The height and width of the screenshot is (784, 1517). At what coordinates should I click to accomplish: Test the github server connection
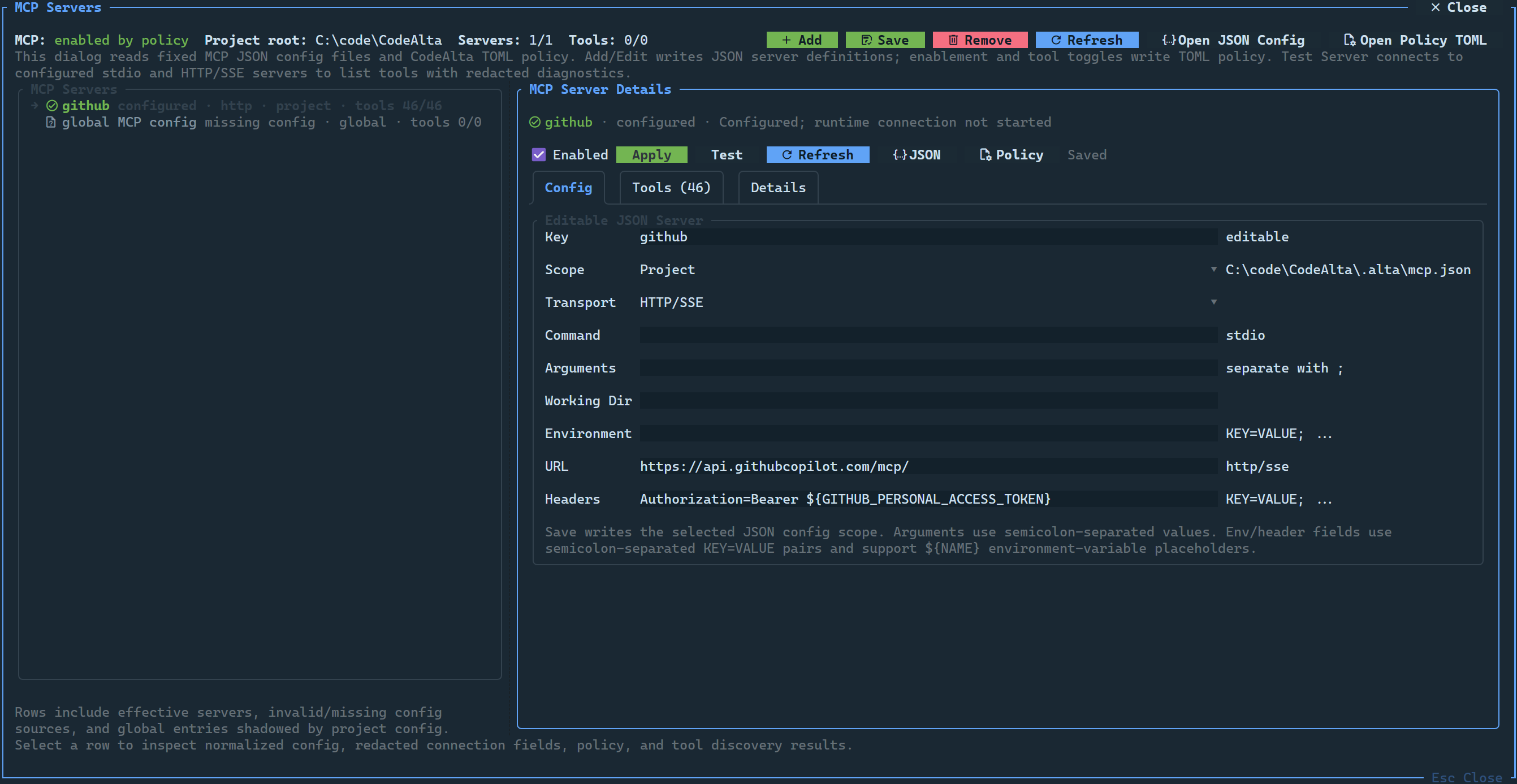tap(727, 155)
